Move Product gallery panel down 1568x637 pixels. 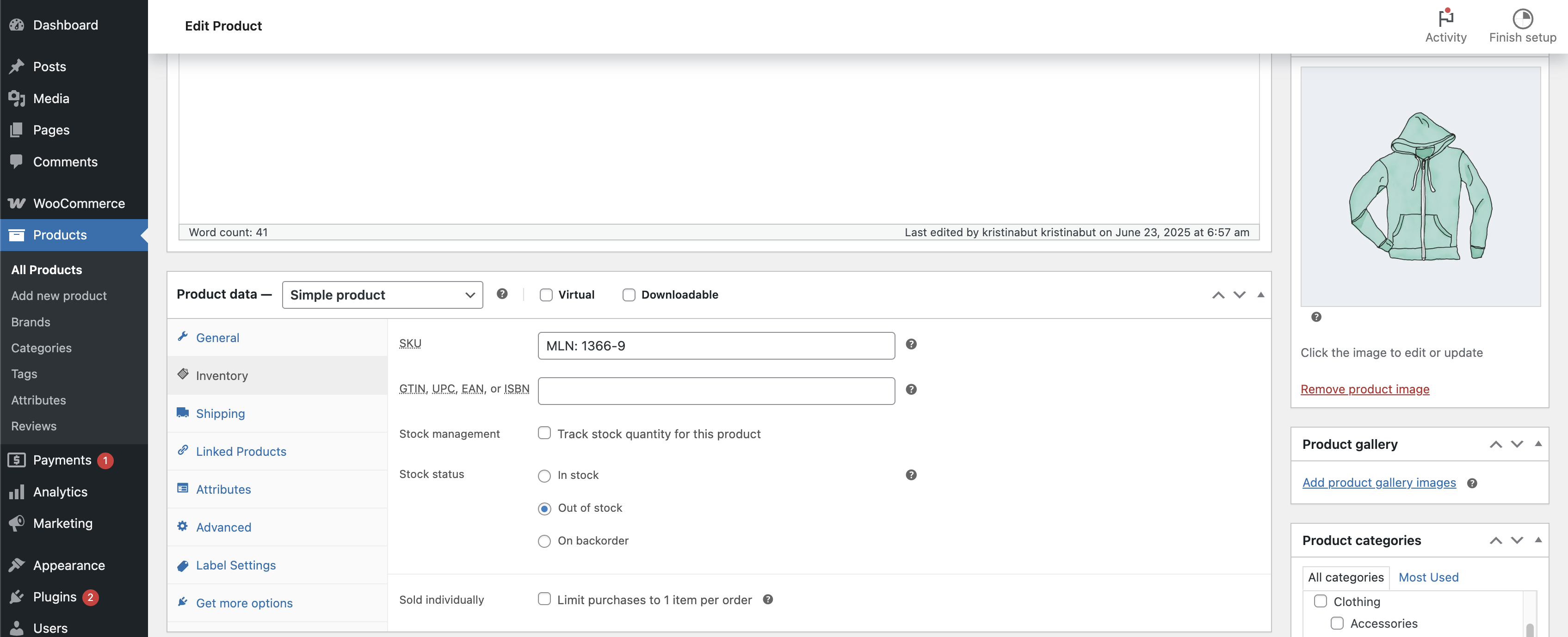click(x=1517, y=444)
